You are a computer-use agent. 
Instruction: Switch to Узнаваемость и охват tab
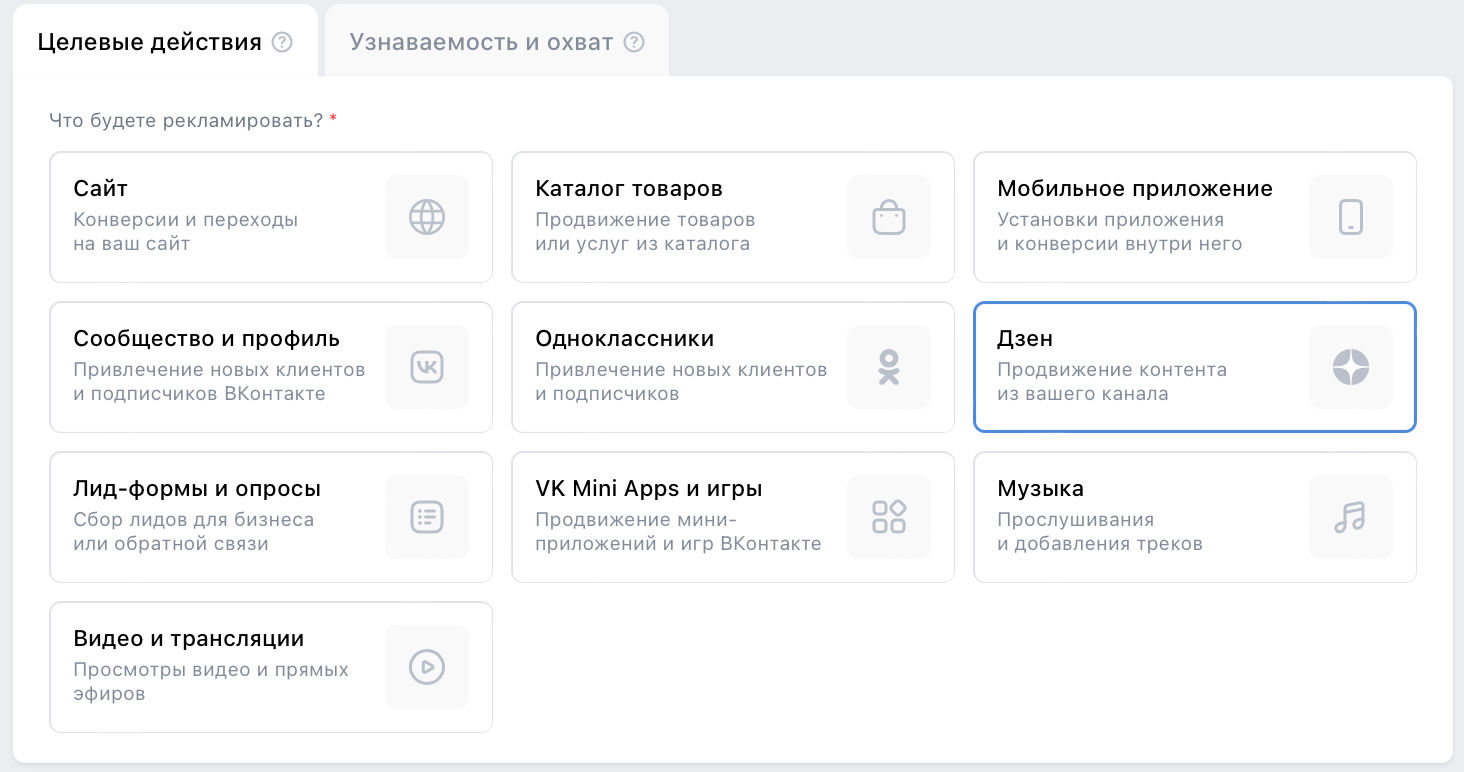pyautogui.click(x=481, y=42)
